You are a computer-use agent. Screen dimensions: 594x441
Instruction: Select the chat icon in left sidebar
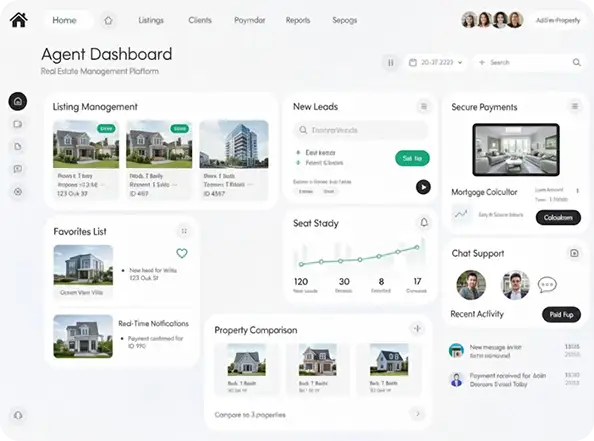coord(17,169)
